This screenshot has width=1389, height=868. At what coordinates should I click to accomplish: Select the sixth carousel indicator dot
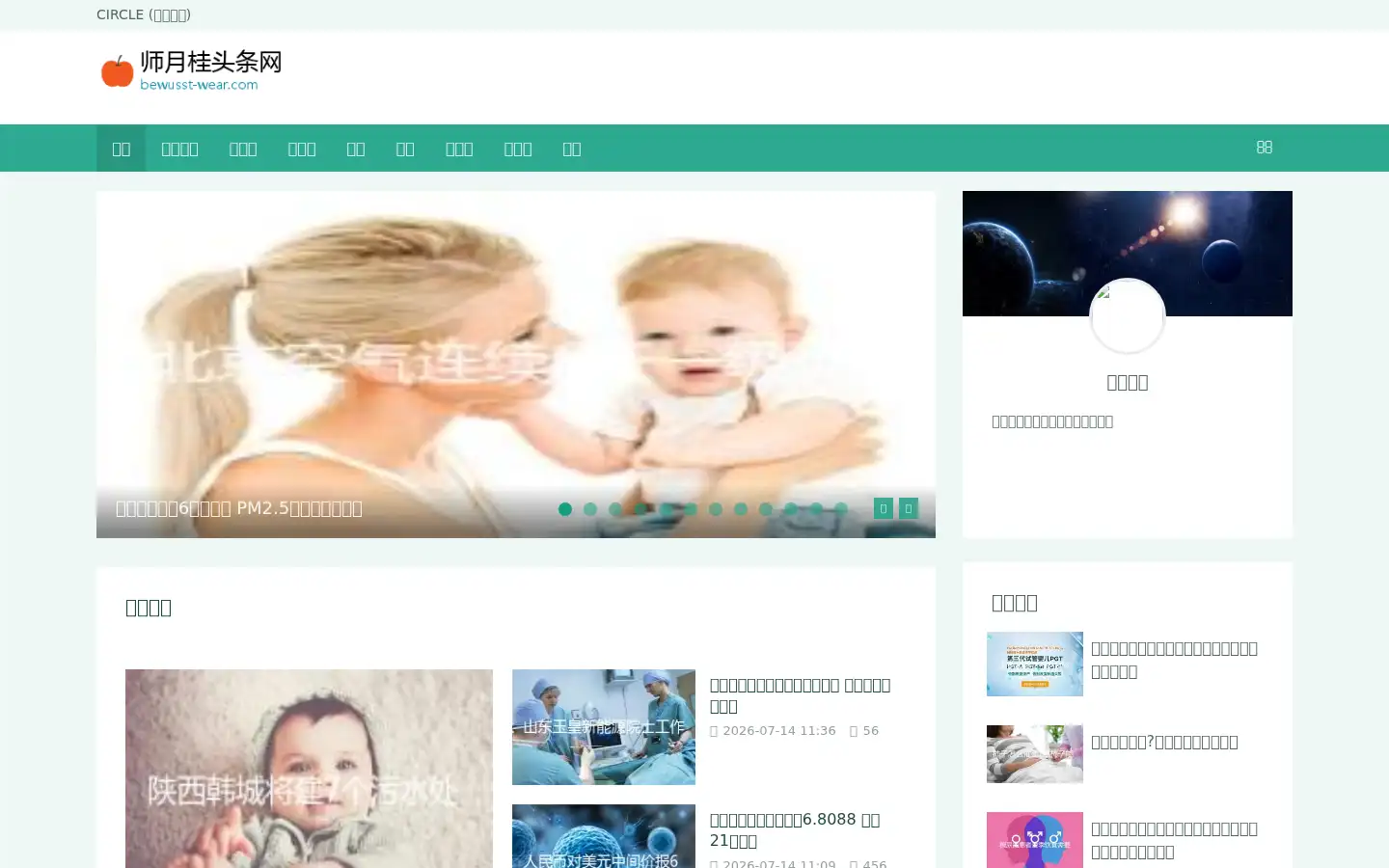click(x=691, y=509)
